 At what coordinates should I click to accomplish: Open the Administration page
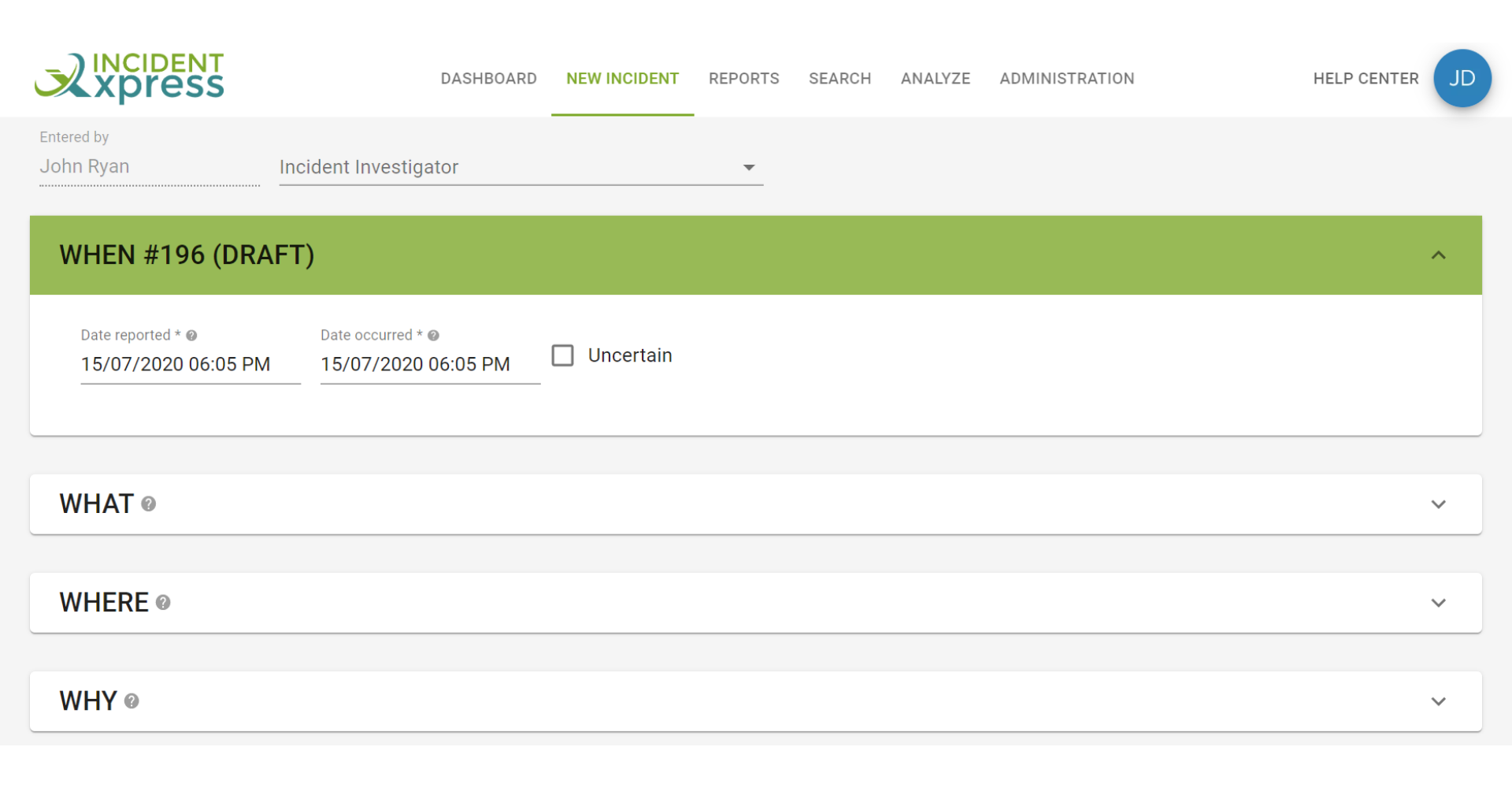(1066, 79)
